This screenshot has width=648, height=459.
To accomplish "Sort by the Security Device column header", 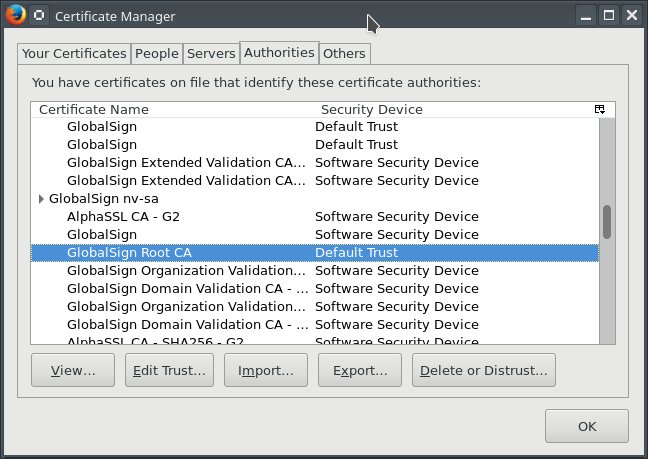I will coord(371,109).
